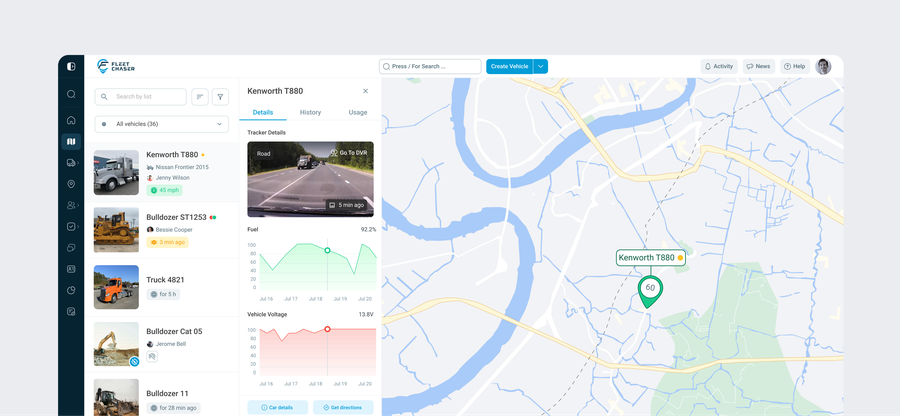900x416 pixels.
Task: Click the no-signal icon under Jerome Bell
Action: click(152, 356)
